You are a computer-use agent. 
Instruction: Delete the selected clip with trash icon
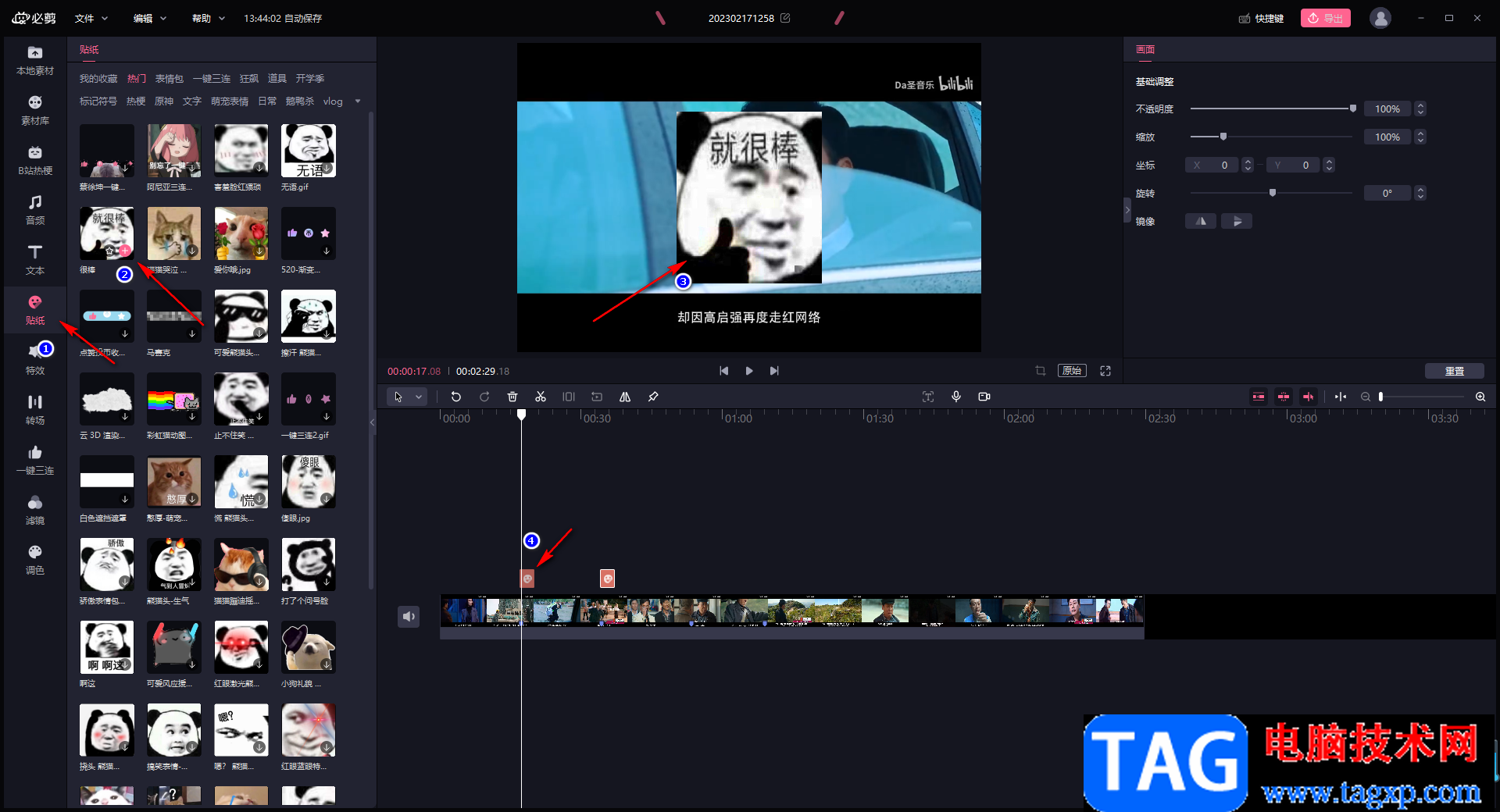click(512, 397)
